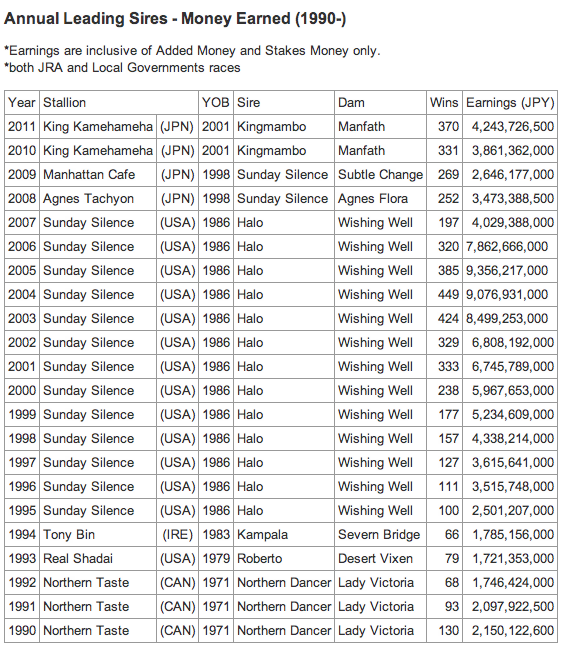Click the Real Shadai cell
Viewport: 578px width, 657px height.
(x=98, y=559)
